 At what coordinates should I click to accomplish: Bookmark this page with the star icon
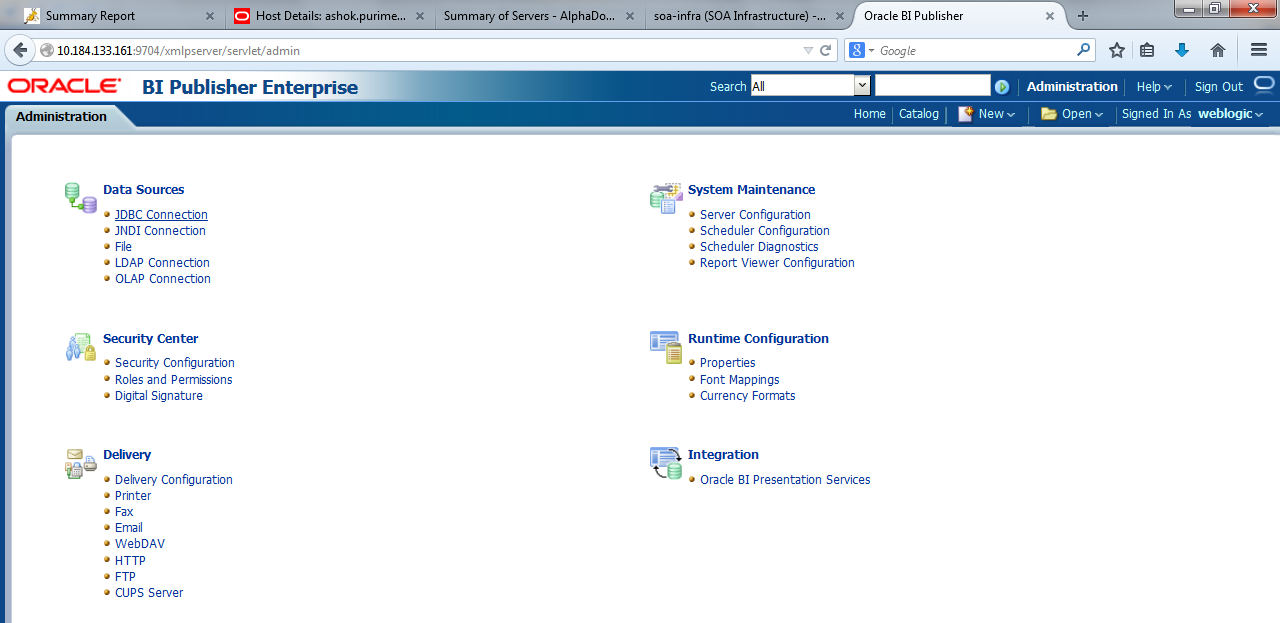point(1117,50)
